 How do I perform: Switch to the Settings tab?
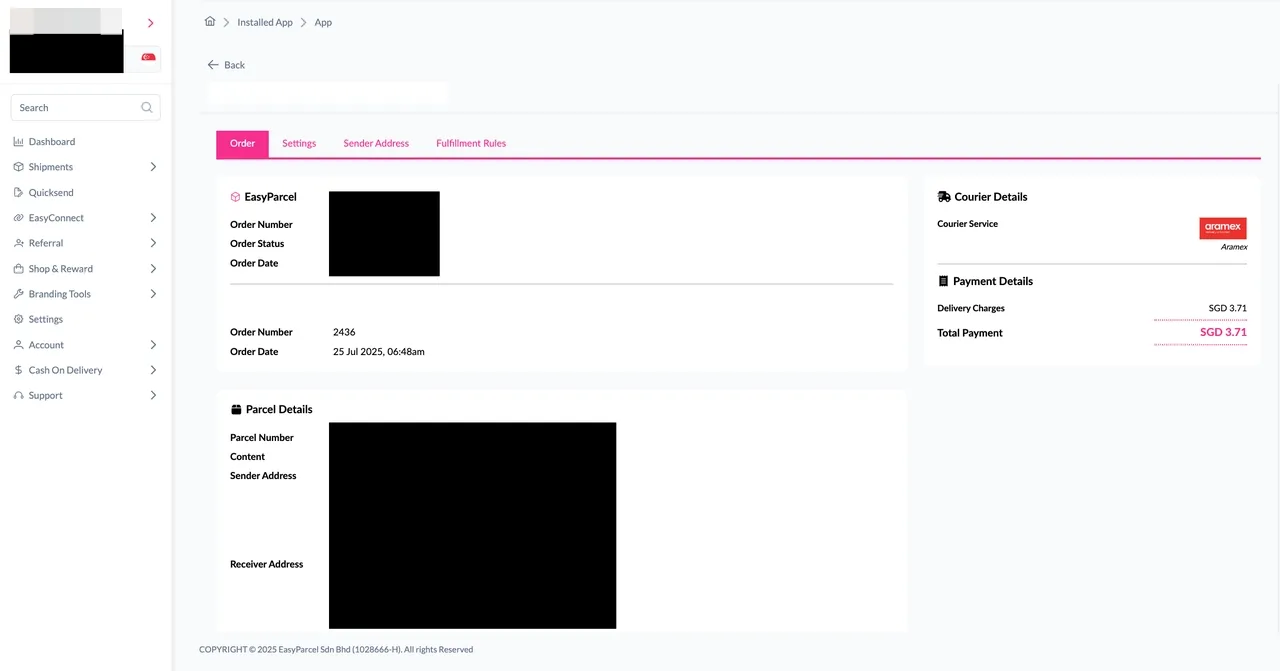(x=299, y=143)
